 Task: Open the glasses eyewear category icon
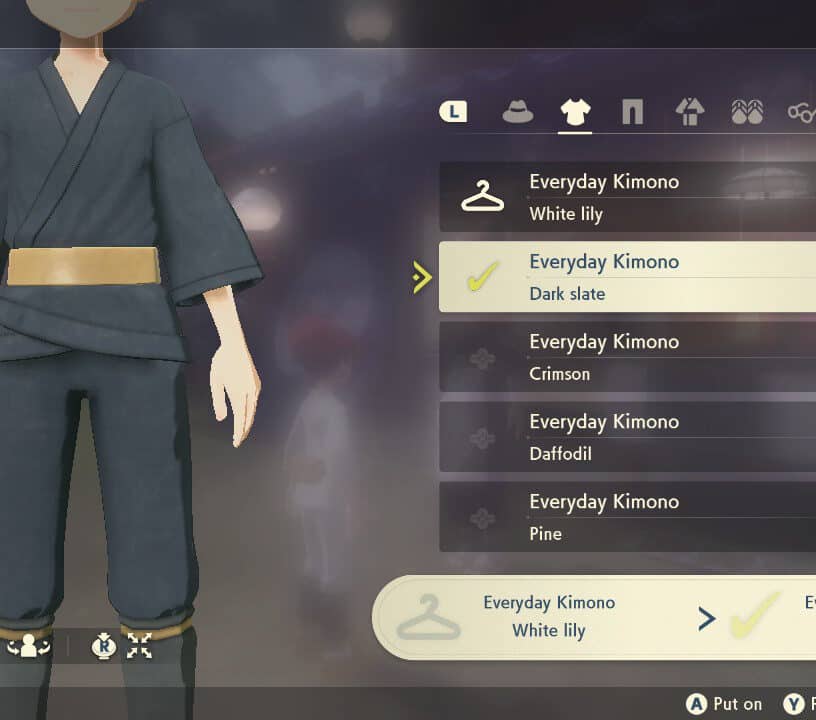pyautogui.click(x=801, y=111)
